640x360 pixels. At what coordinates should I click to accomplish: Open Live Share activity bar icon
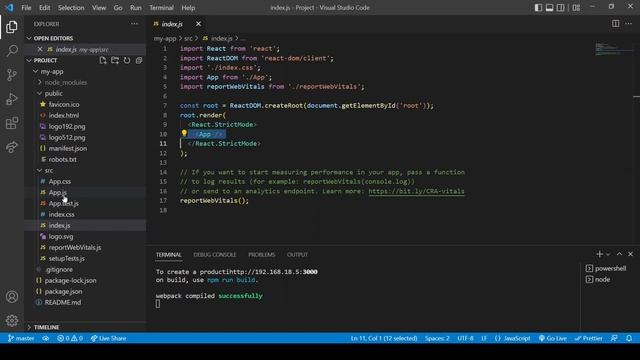12,147
